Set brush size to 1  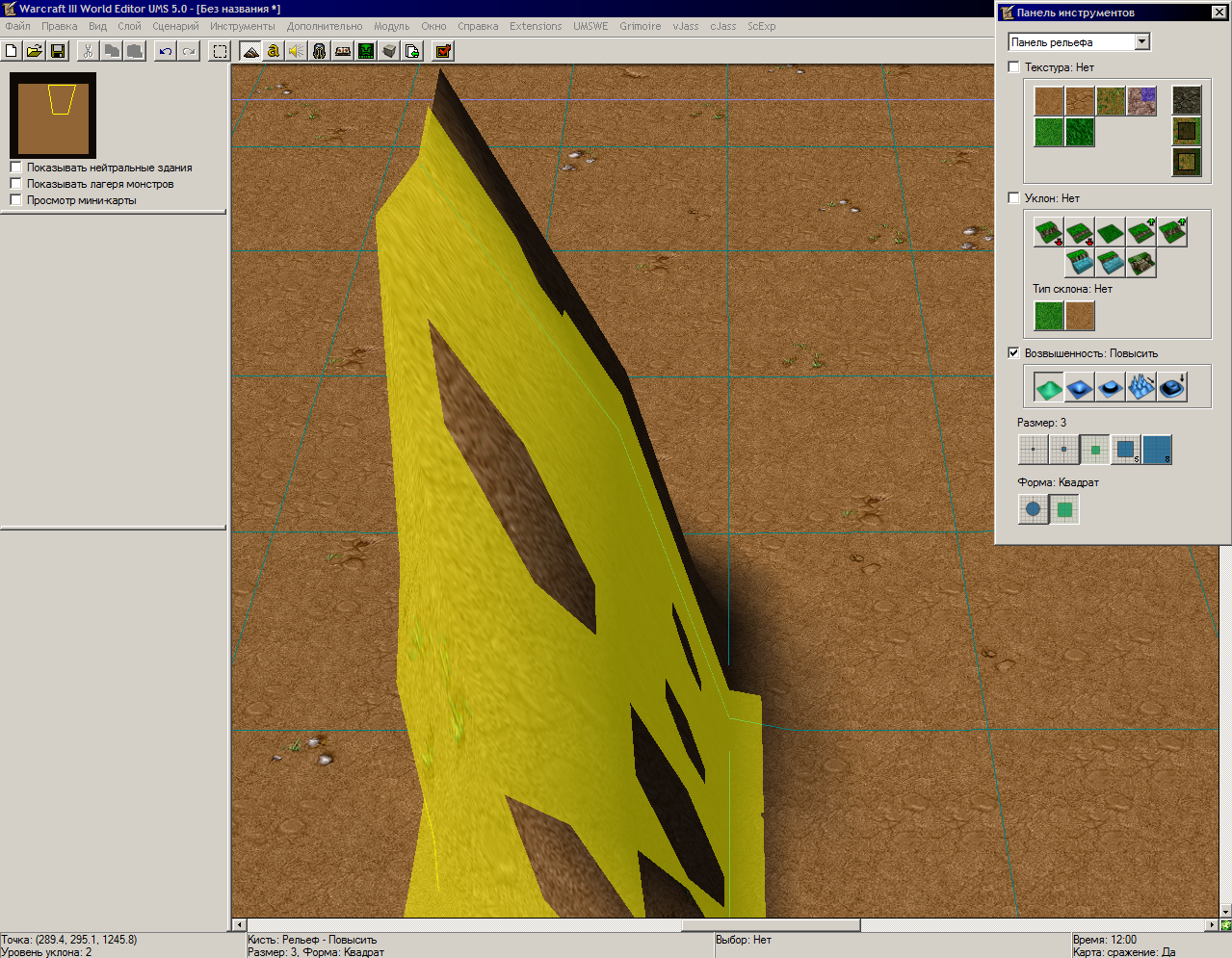pyautogui.click(x=1033, y=450)
